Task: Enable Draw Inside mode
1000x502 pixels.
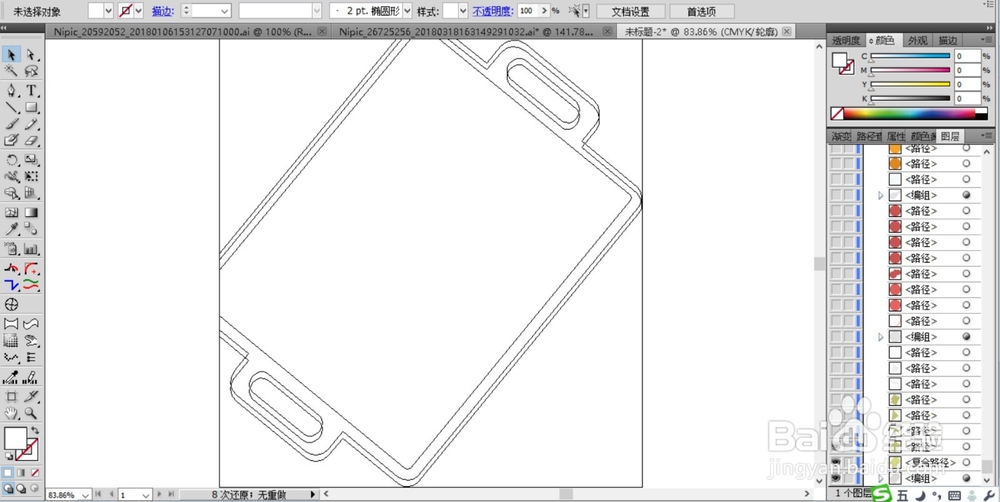Action: tap(34, 488)
